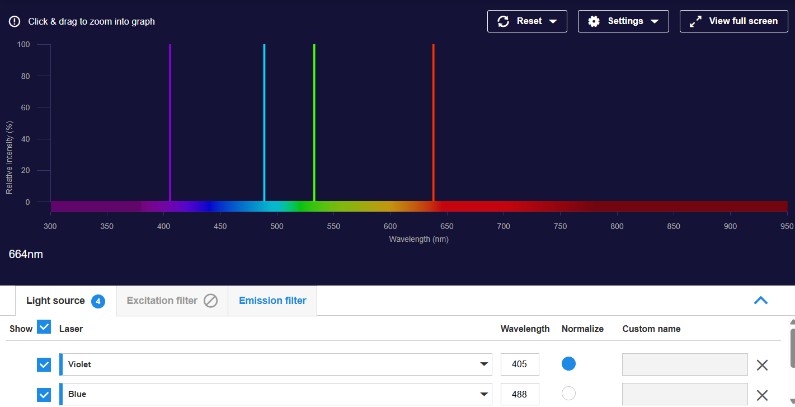Click the Violet wavelength field showing 405
Screen dimensions: 795x407
pos(520,365)
